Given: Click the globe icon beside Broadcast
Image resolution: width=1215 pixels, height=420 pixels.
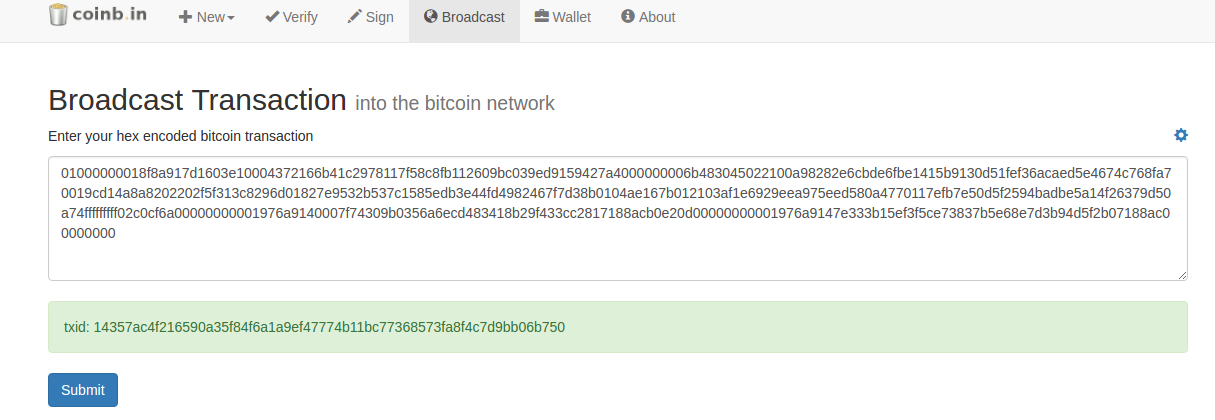Looking at the screenshot, I should click(x=431, y=17).
